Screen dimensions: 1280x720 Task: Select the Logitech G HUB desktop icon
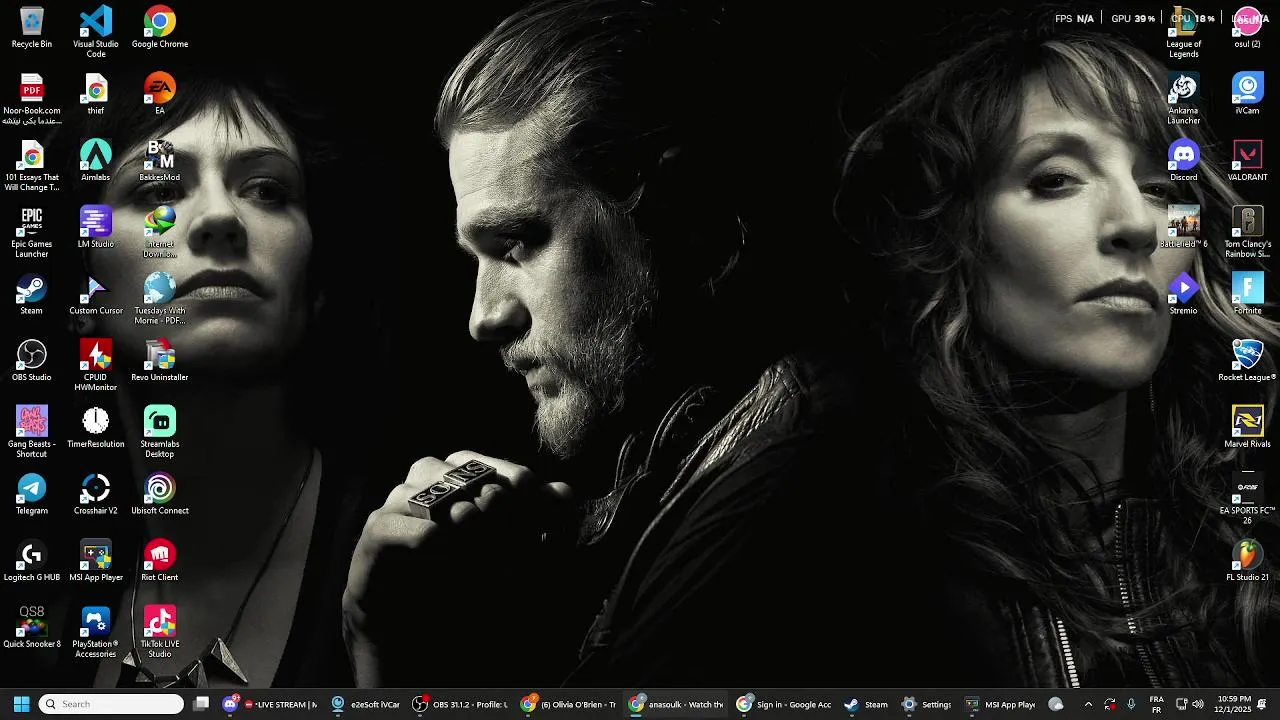pos(32,560)
